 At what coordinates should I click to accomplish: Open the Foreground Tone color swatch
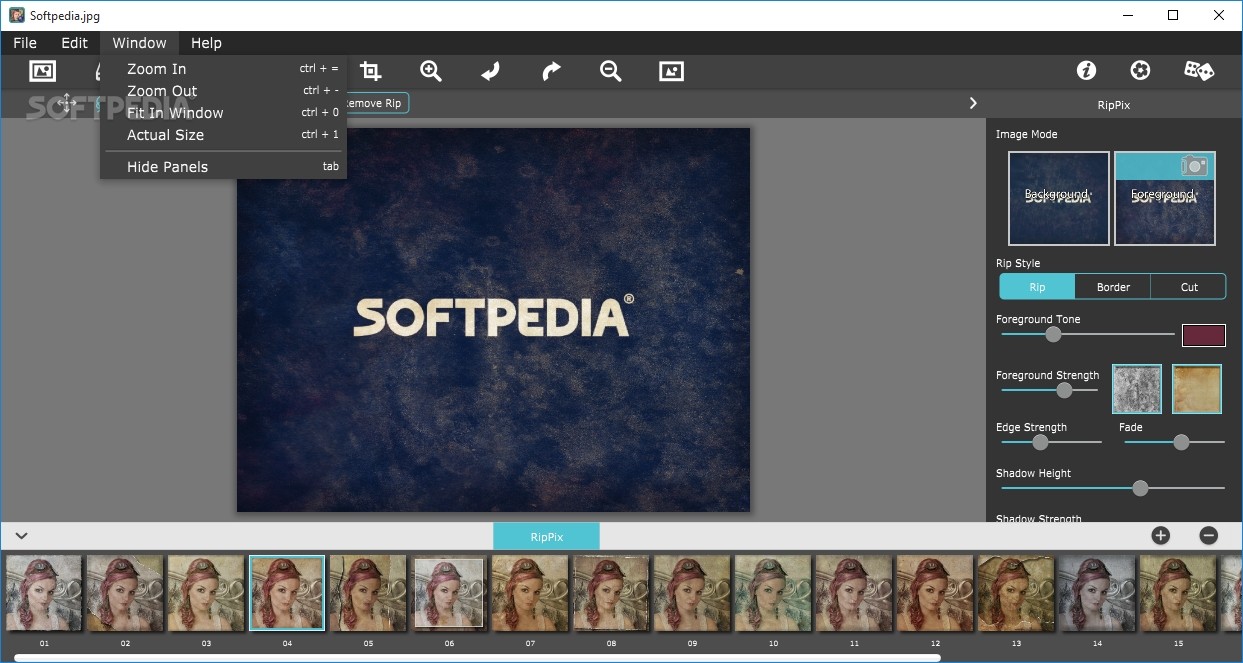pos(1204,335)
